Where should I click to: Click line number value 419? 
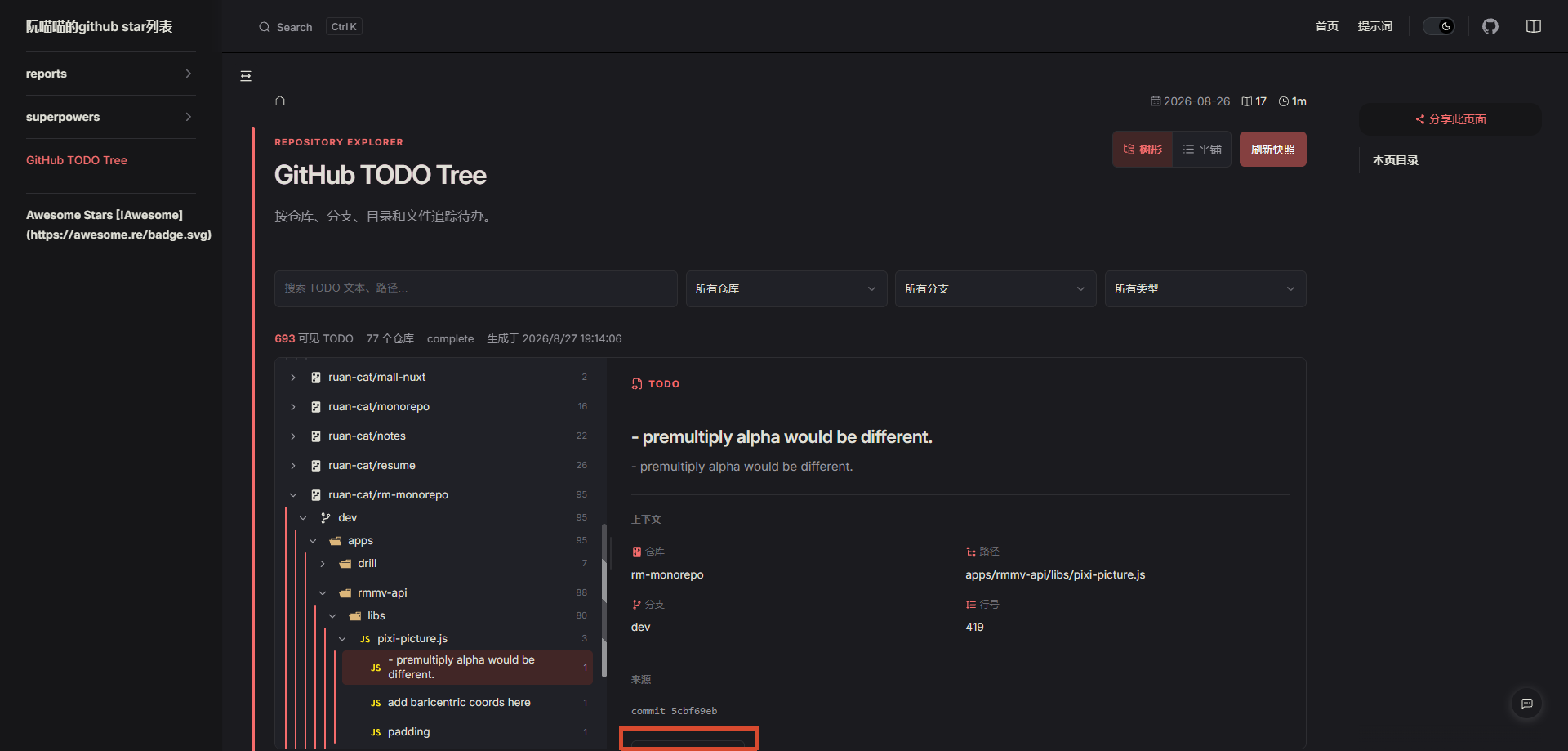[x=974, y=627]
